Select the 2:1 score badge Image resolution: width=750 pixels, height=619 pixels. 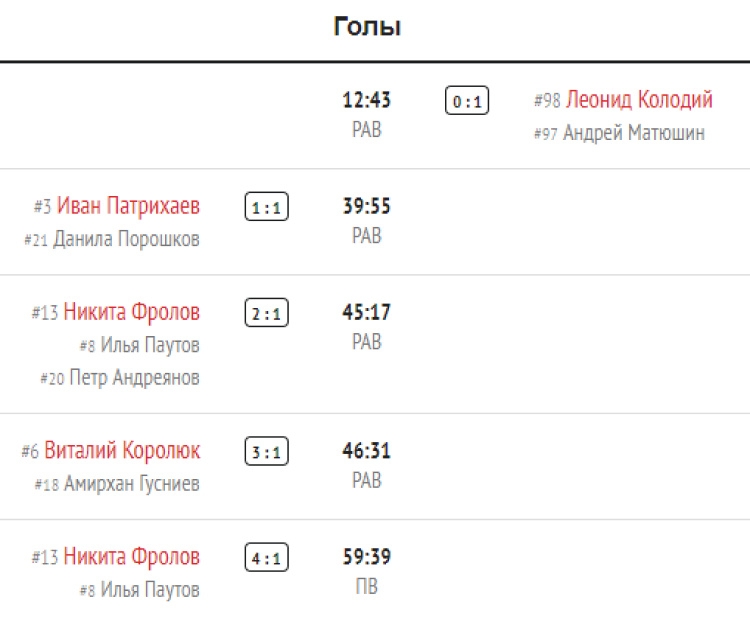click(266, 313)
